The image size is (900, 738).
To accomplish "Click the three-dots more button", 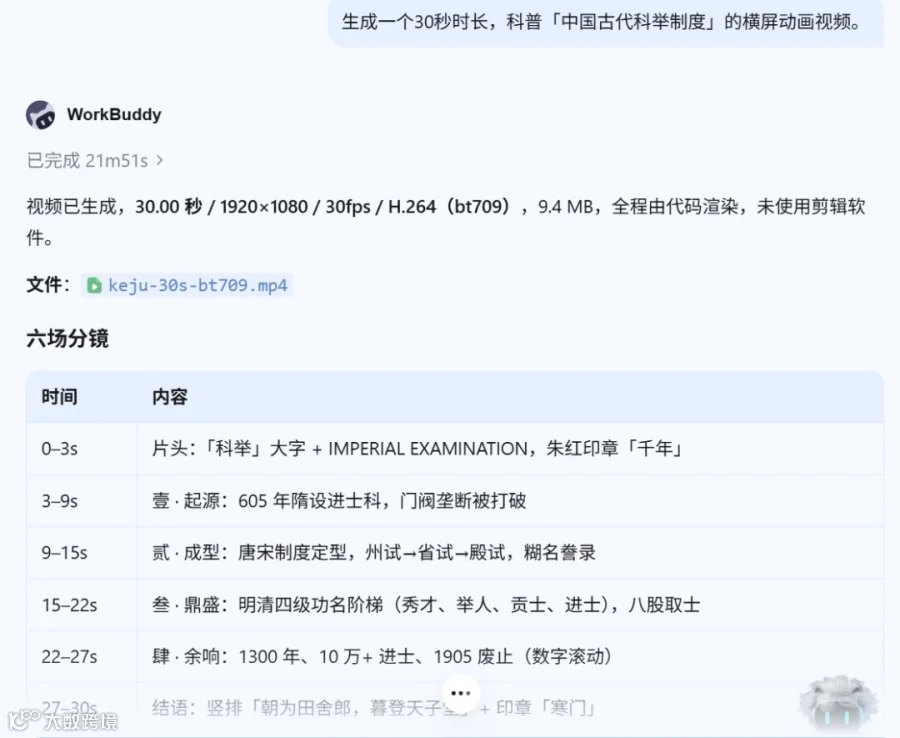I will 461,693.
